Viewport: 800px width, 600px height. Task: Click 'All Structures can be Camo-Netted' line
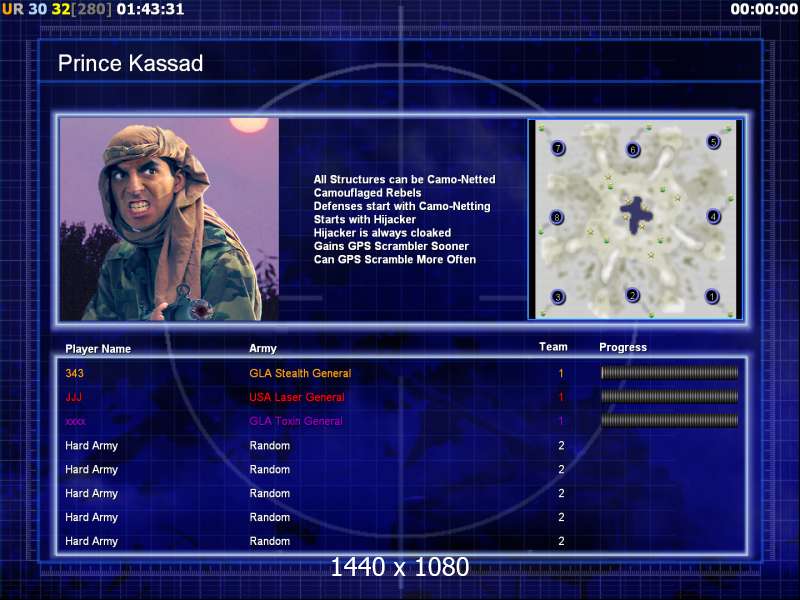tap(404, 179)
